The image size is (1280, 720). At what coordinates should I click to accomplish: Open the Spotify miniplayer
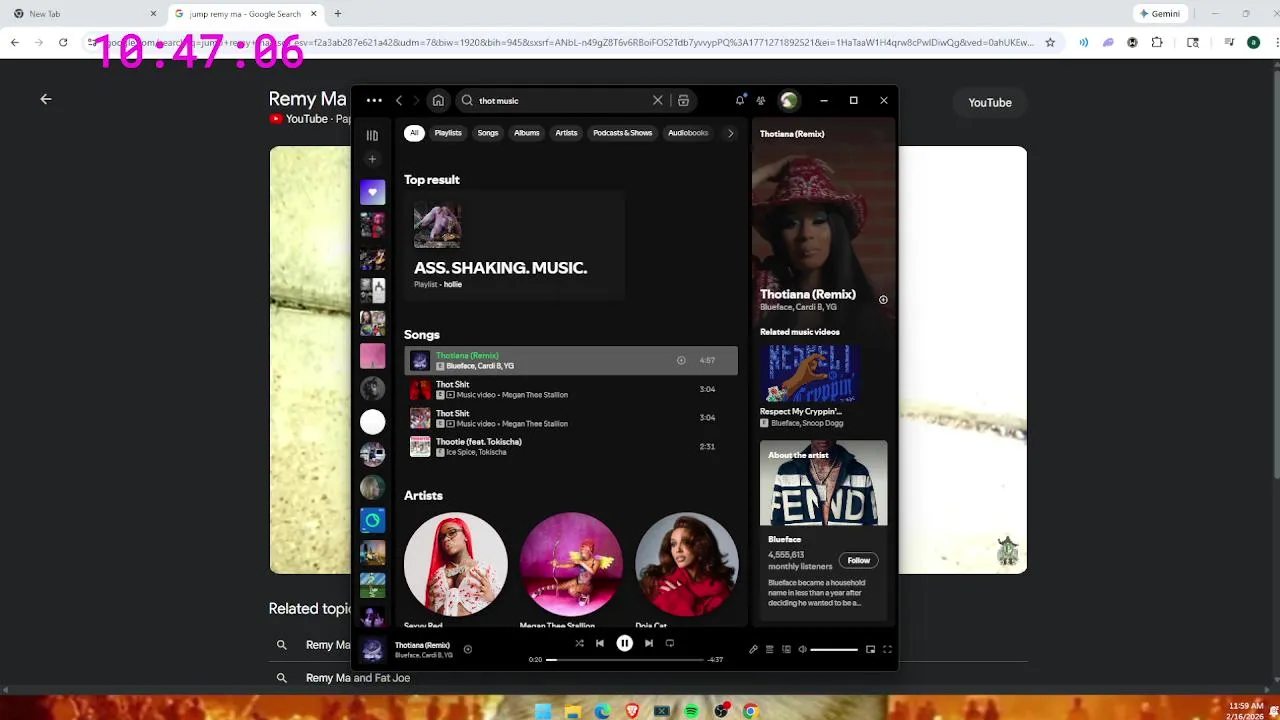tap(870, 649)
